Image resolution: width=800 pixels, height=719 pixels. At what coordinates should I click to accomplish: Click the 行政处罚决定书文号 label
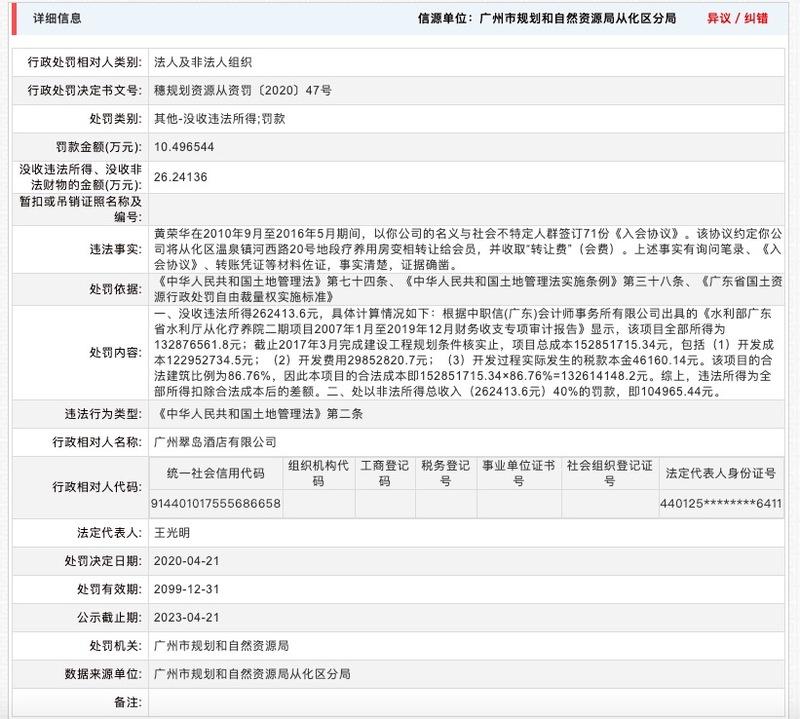tap(84, 90)
